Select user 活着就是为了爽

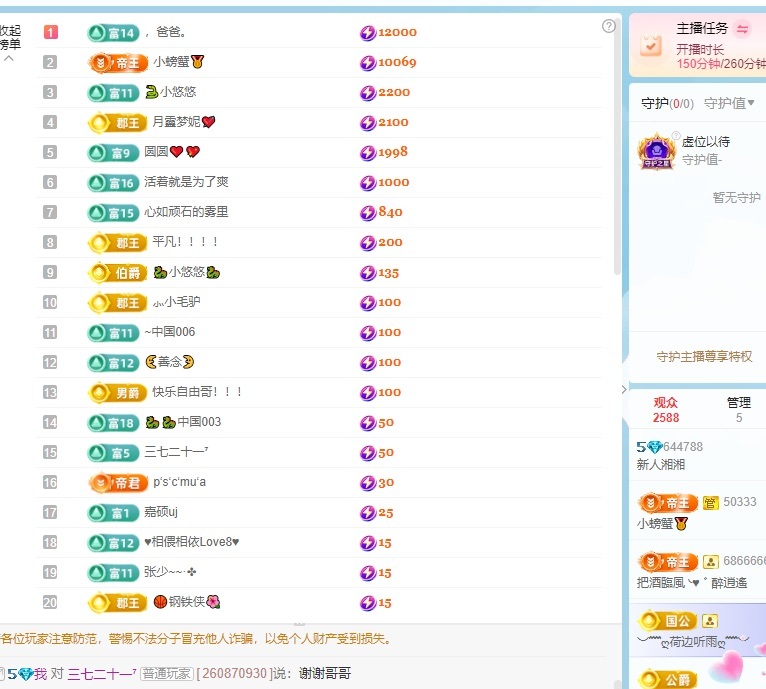pos(186,182)
